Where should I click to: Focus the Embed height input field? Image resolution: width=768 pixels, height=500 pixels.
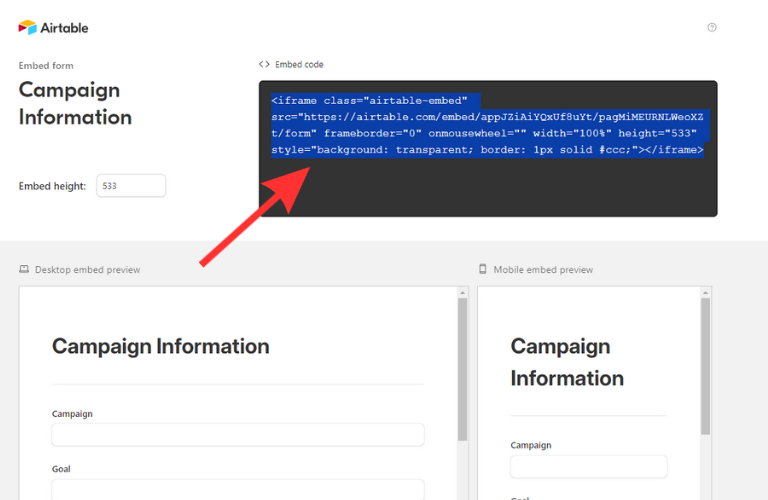[131, 186]
